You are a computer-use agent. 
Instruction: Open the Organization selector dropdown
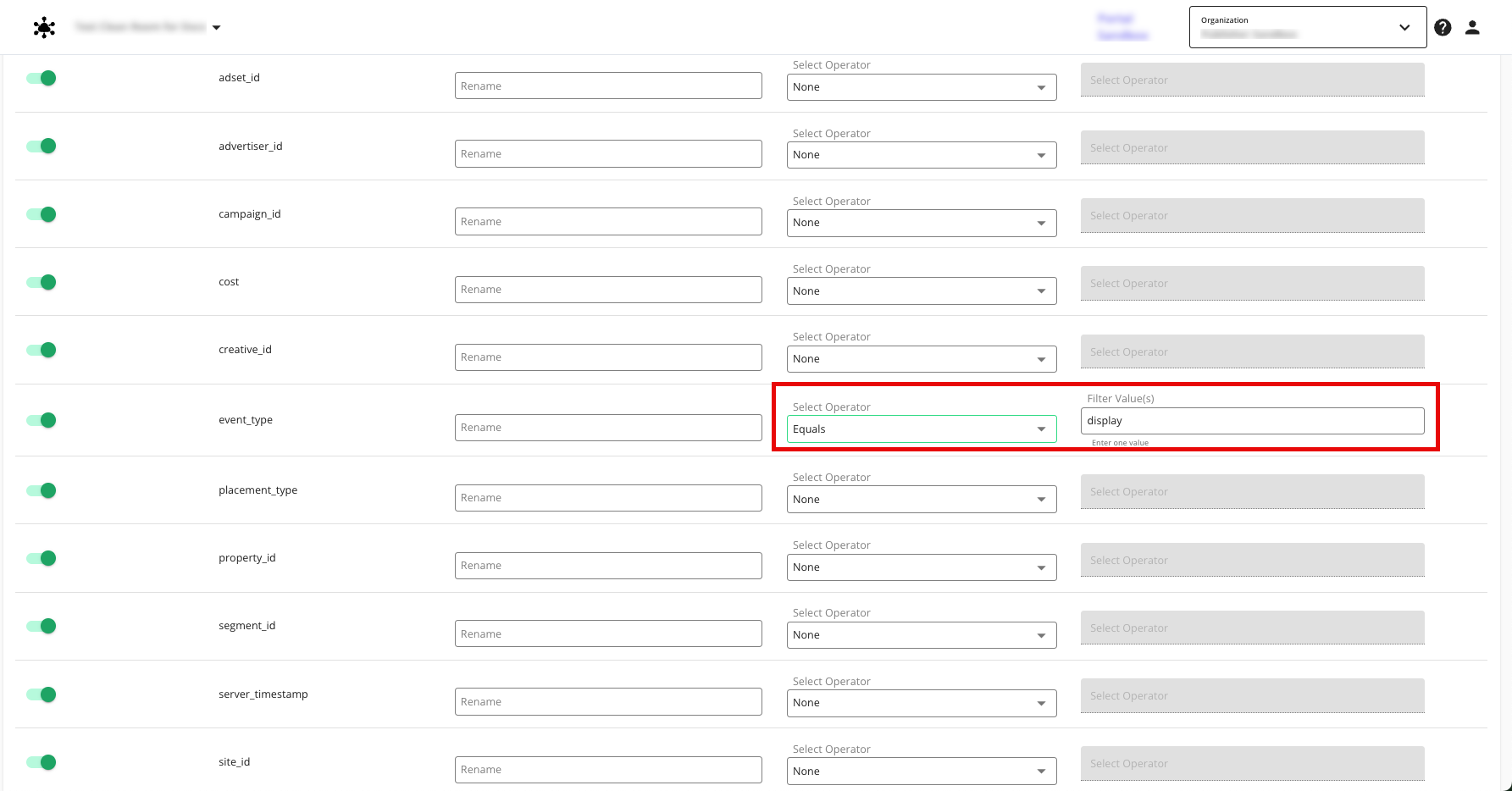[x=1307, y=27]
